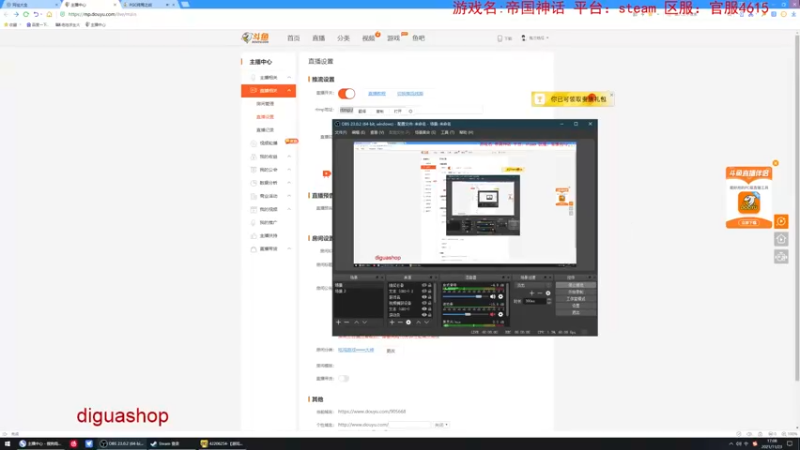Reload the page with the browser refresh icon
The width and height of the screenshot is (800, 450).
[x=26, y=14]
